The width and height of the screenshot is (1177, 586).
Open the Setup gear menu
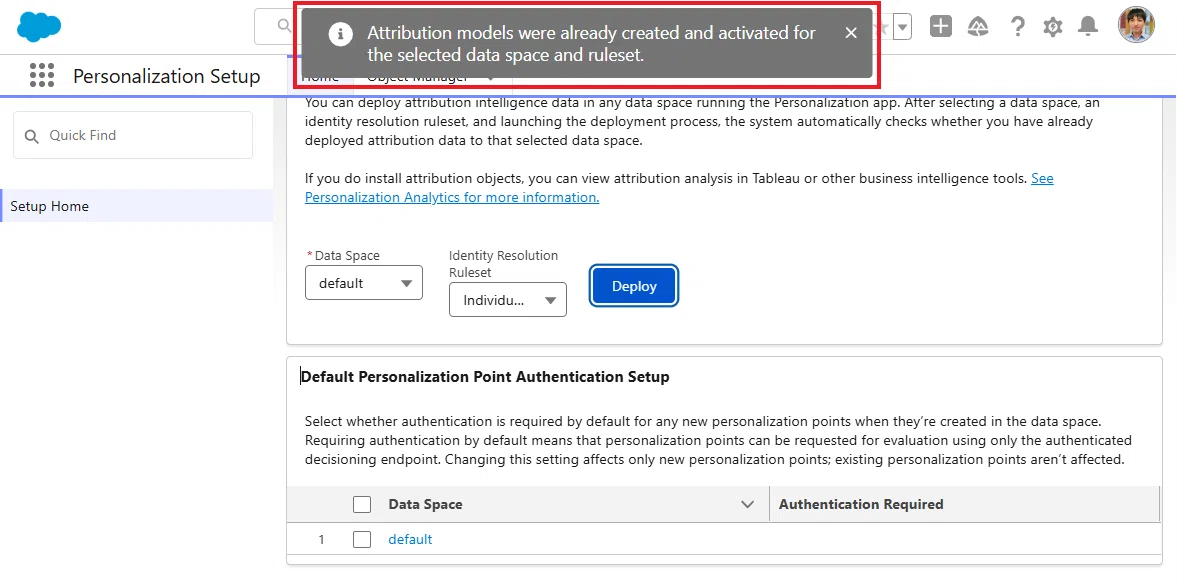(1052, 27)
